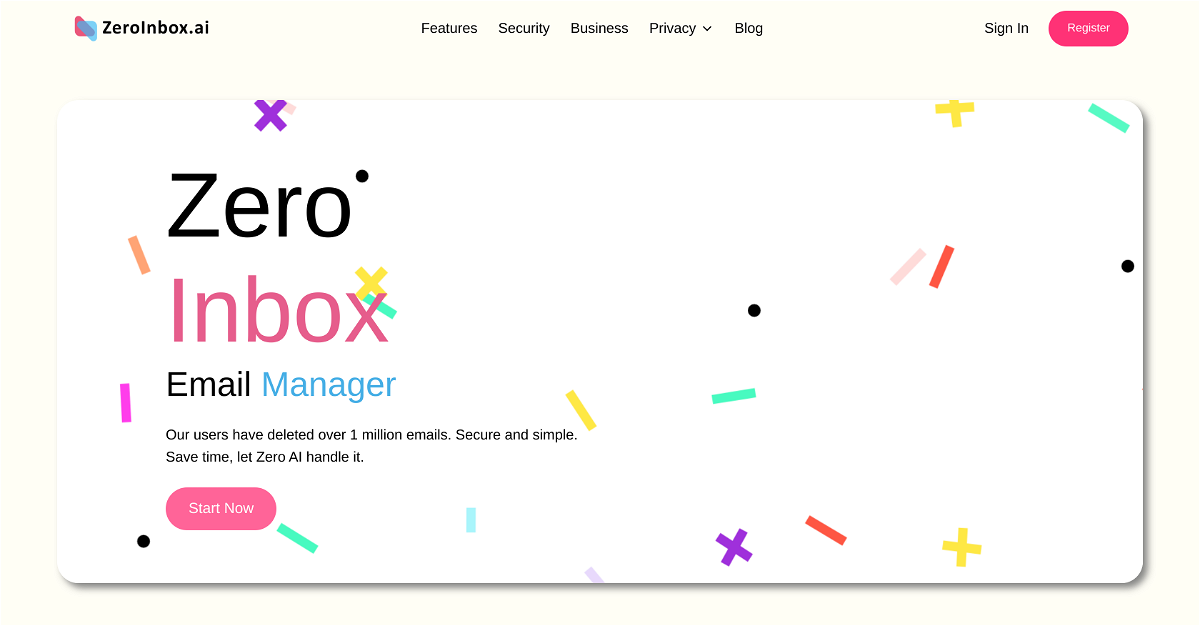
Task: Open the Business menu item
Action: pos(599,28)
